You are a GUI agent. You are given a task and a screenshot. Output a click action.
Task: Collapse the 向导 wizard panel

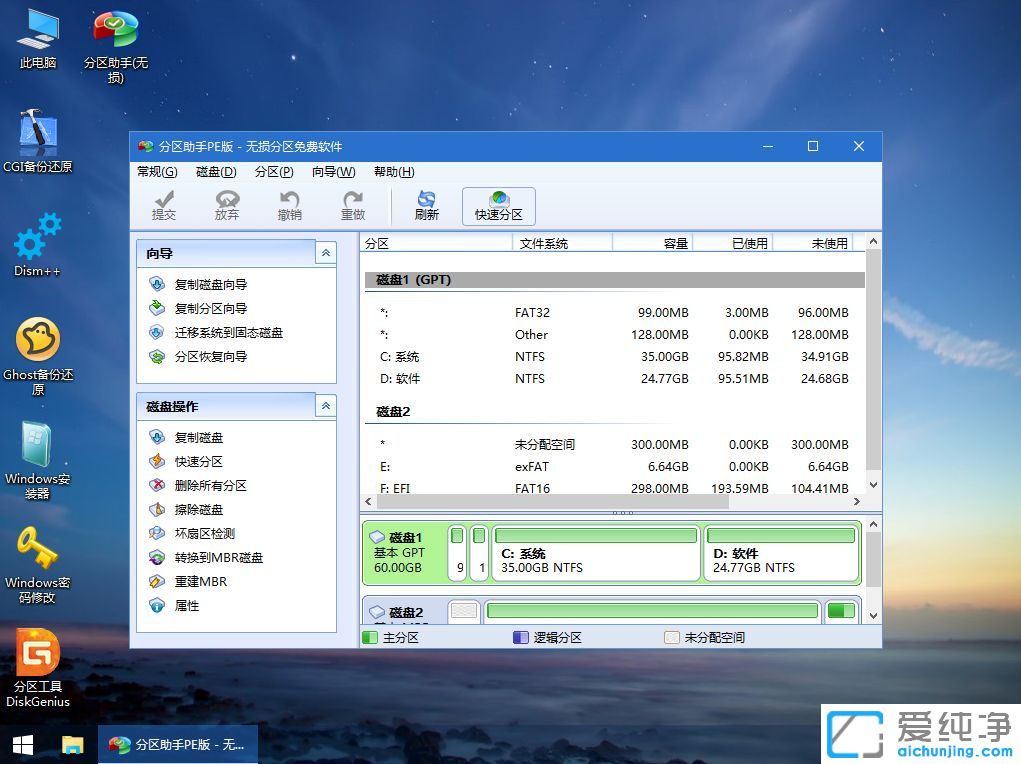click(x=325, y=253)
